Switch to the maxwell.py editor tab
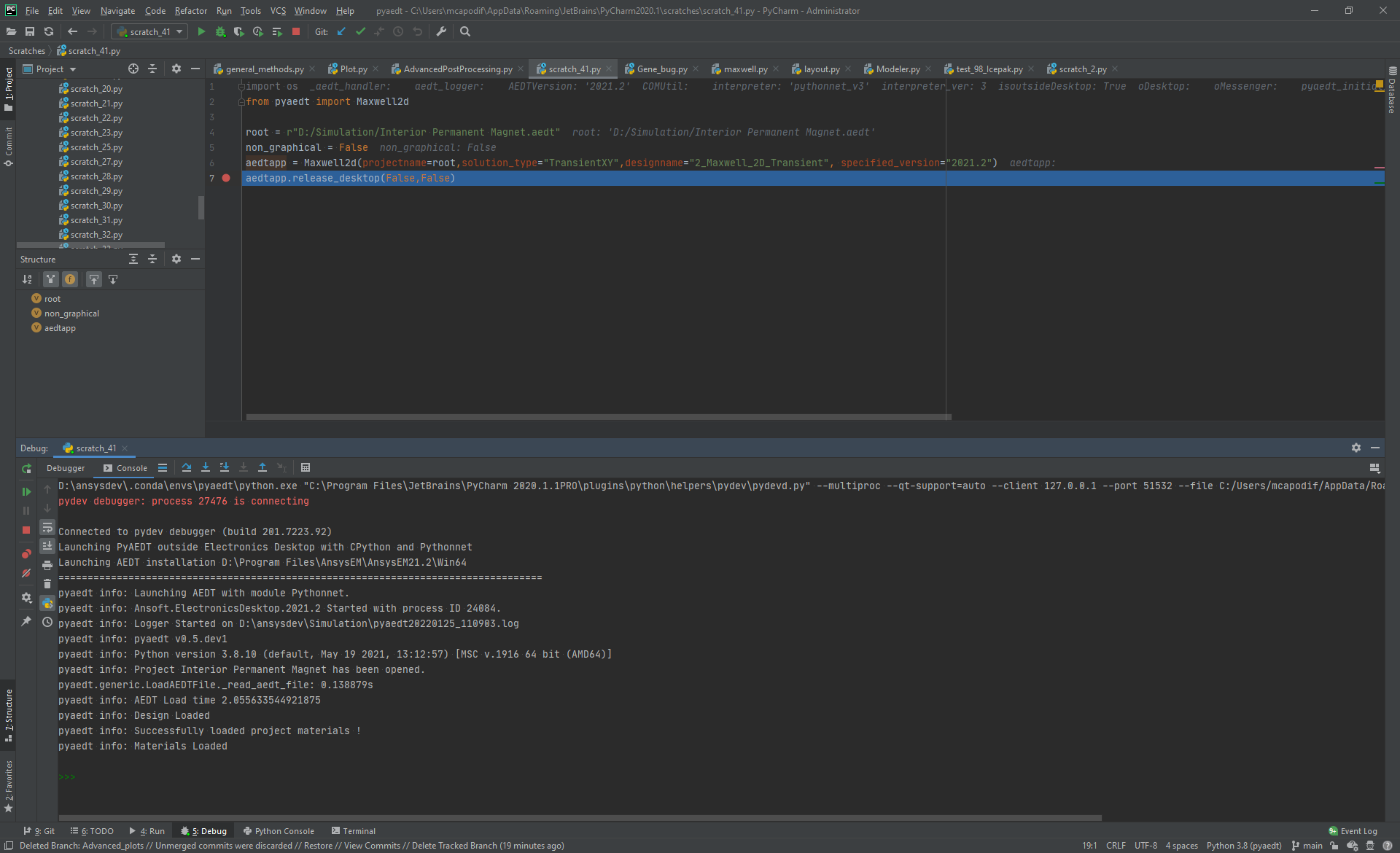This screenshot has height=853, width=1400. pyautogui.click(x=744, y=69)
